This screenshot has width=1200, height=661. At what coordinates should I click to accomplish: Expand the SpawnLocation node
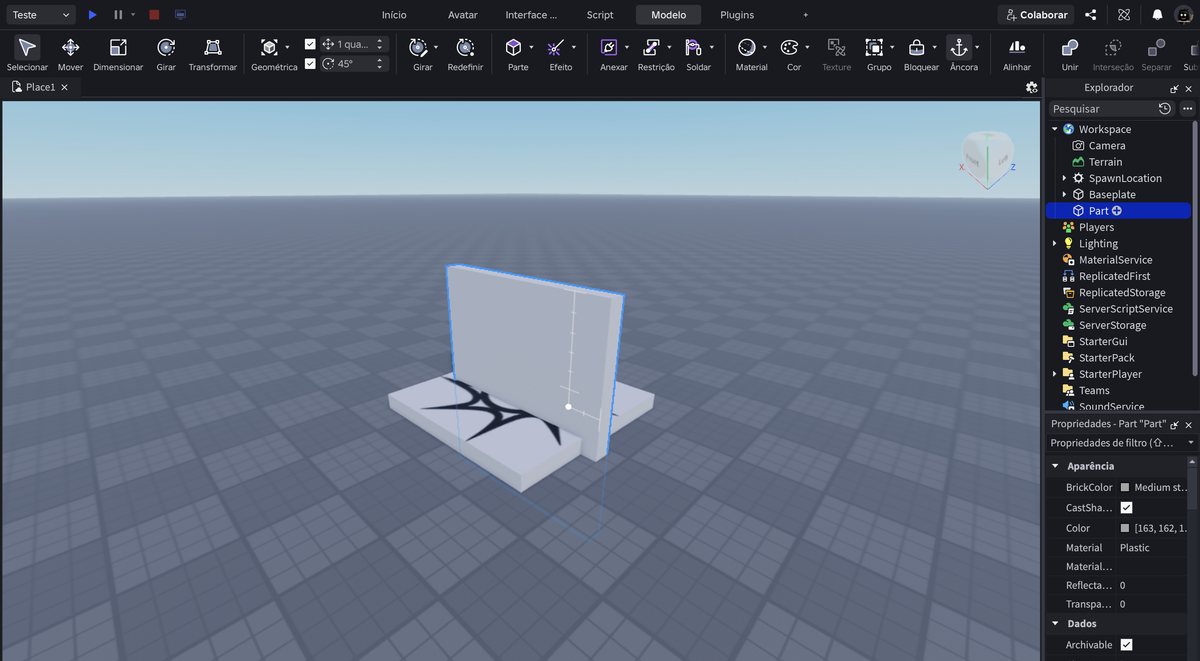click(1064, 178)
